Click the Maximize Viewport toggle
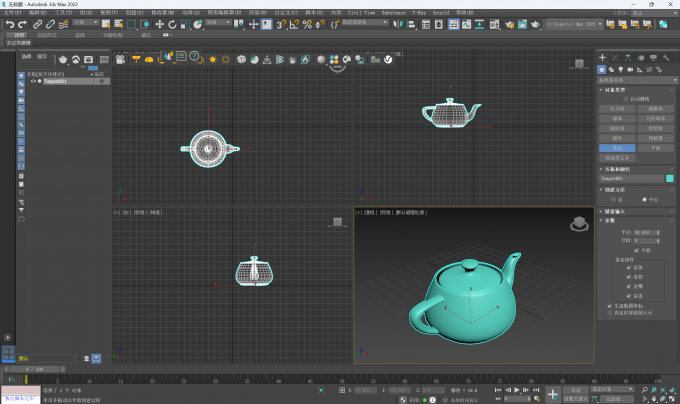 [672, 398]
